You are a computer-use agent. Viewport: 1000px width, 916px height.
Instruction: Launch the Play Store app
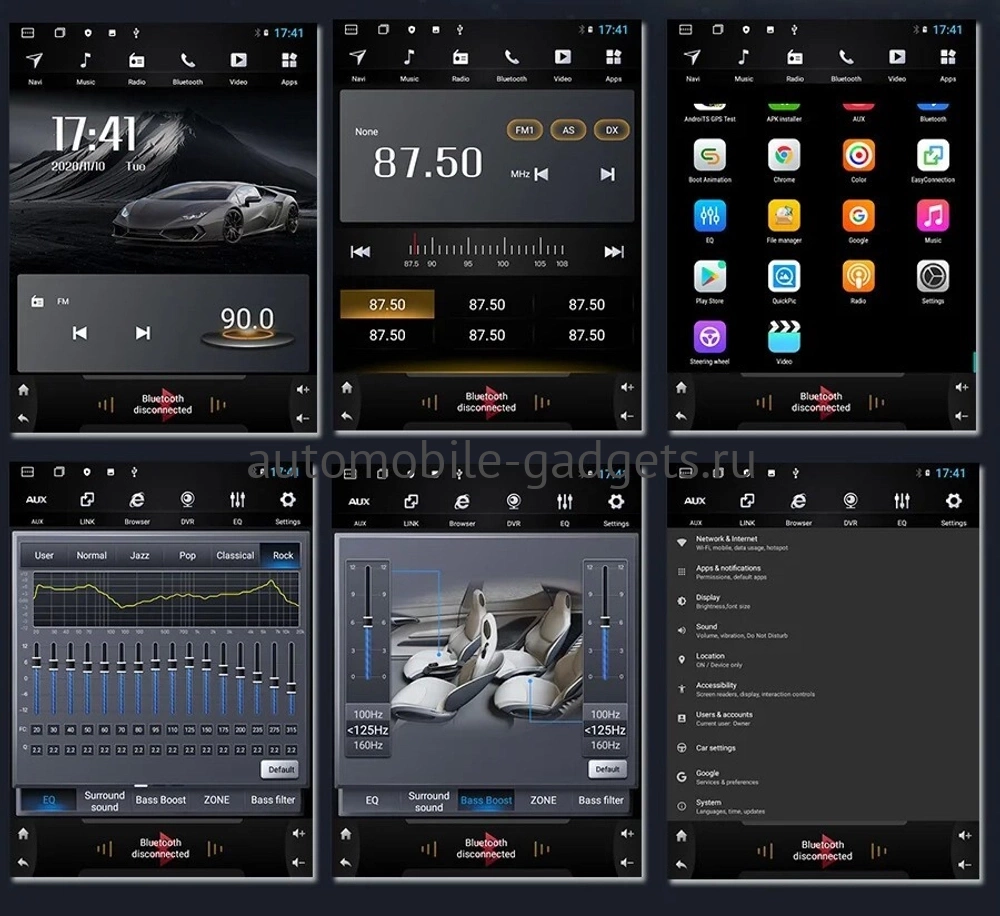[x=710, y=277]
